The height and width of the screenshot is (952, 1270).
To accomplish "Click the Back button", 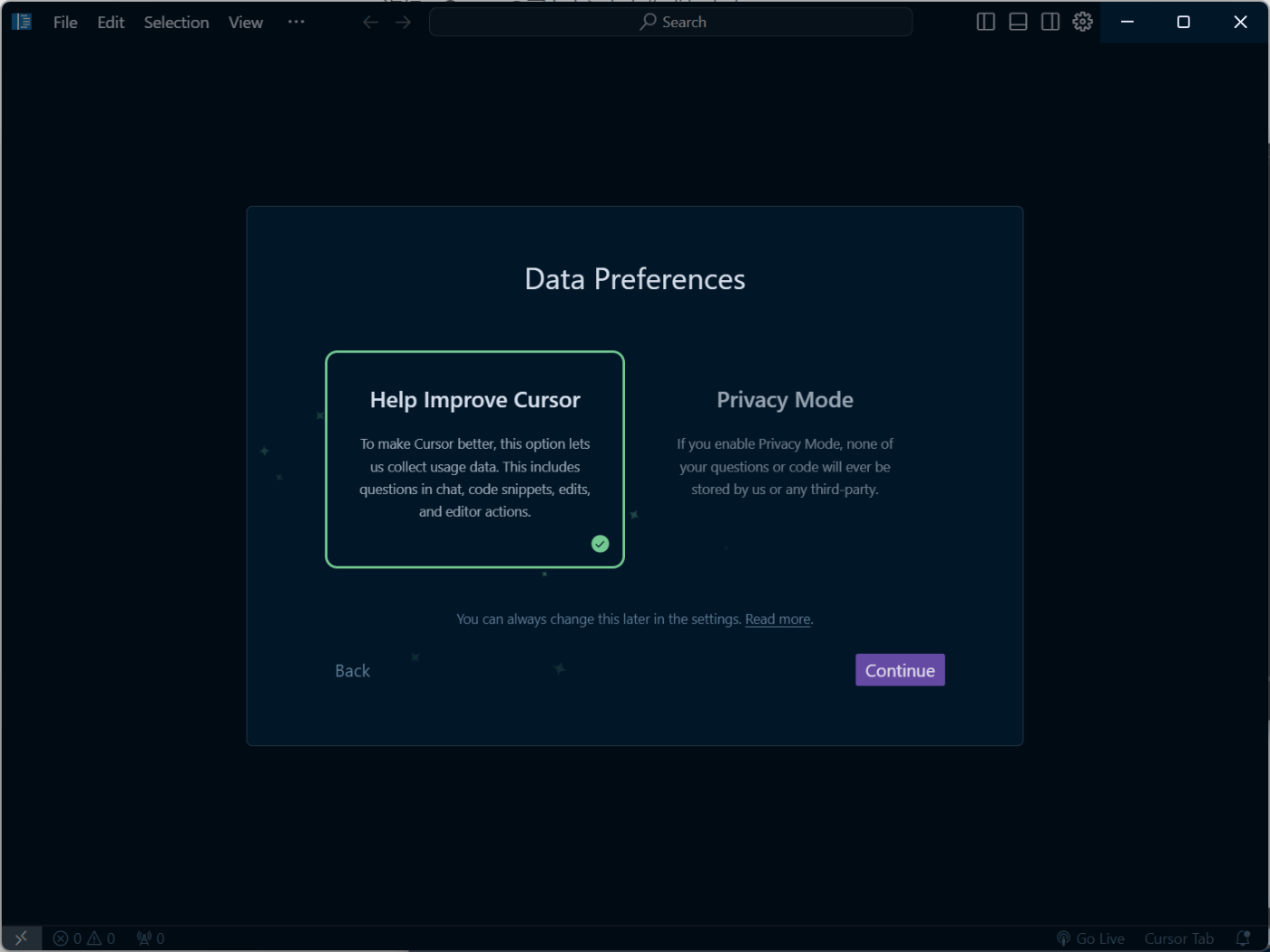I will [353, 671].
